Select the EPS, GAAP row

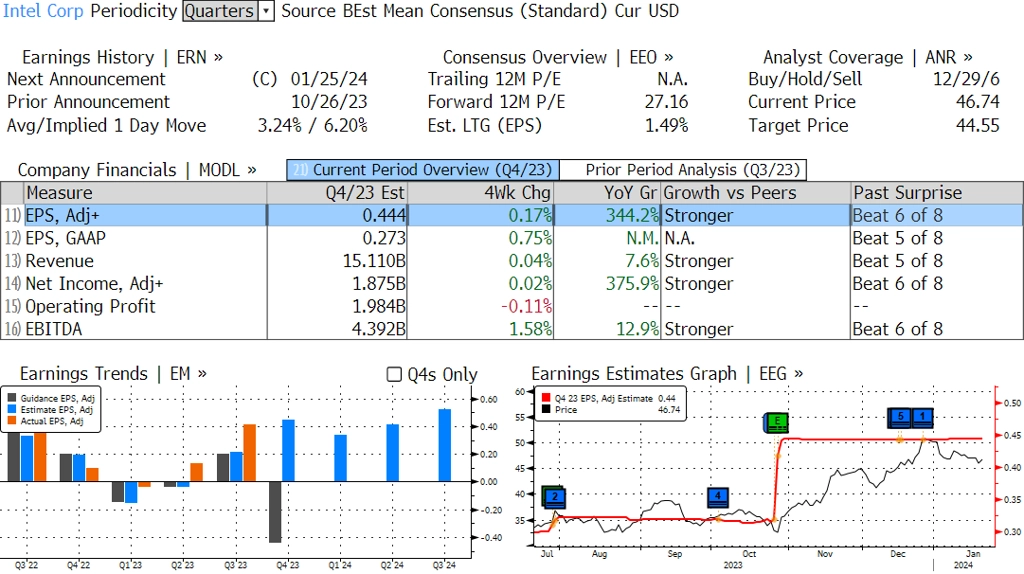(512, 238)
